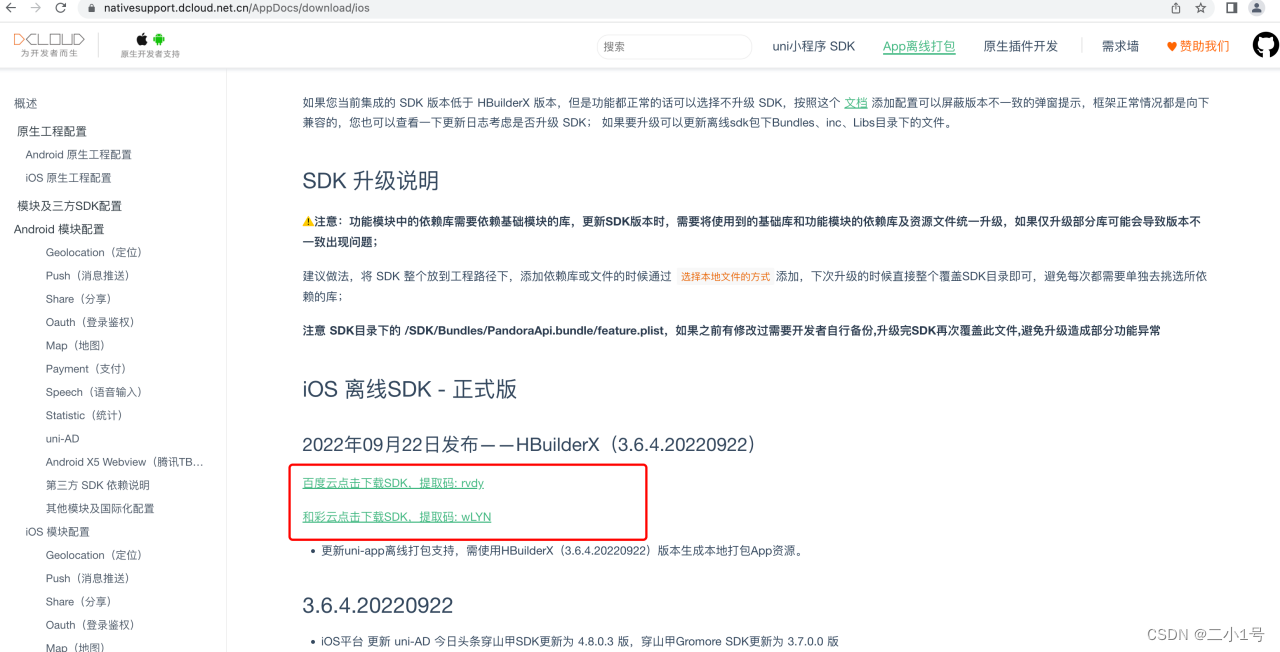Click the Apple and Android 原生开发者支持 icon
The height and width of the screenshot is (652, 1280).
150,45
